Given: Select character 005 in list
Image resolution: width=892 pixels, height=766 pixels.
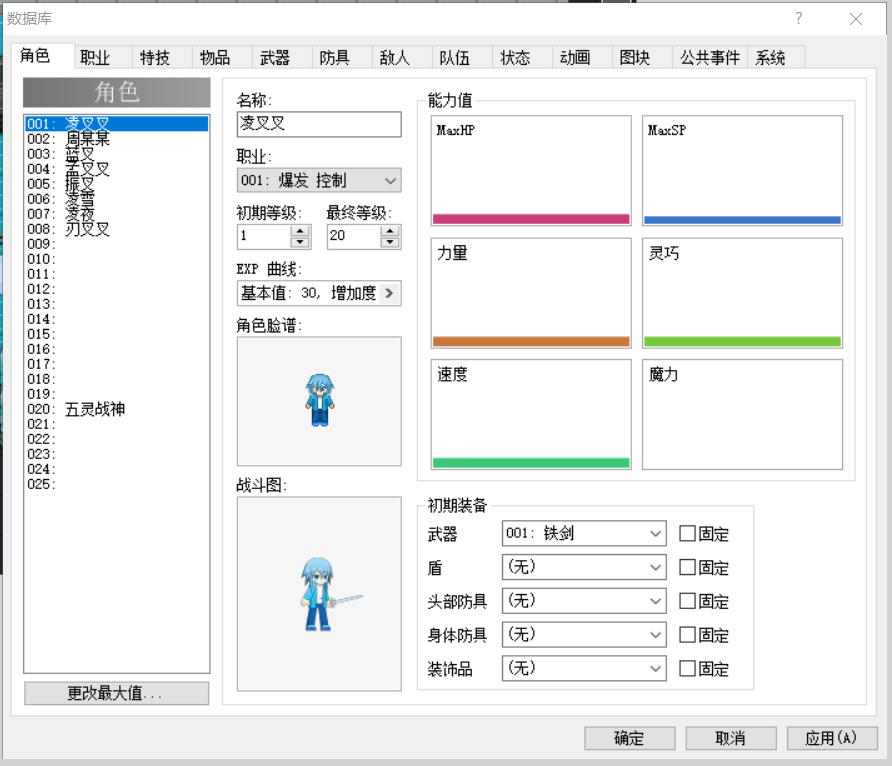Looking at the screenshot, I should [x=117, y=184].
